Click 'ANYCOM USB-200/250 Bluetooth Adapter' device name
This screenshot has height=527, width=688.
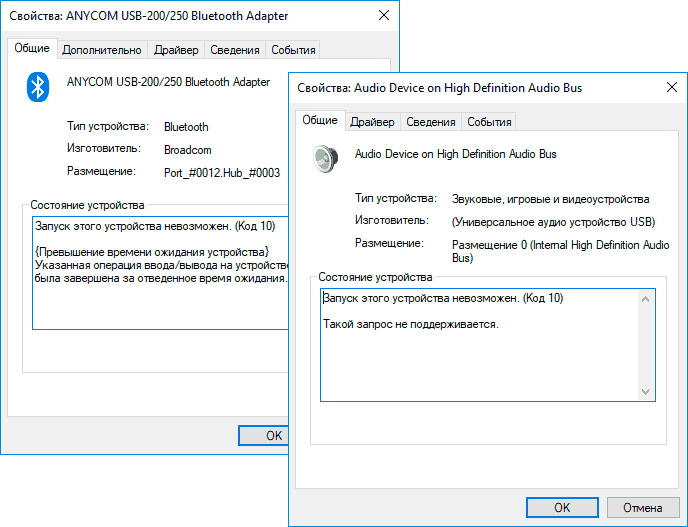tap(168, 82)
